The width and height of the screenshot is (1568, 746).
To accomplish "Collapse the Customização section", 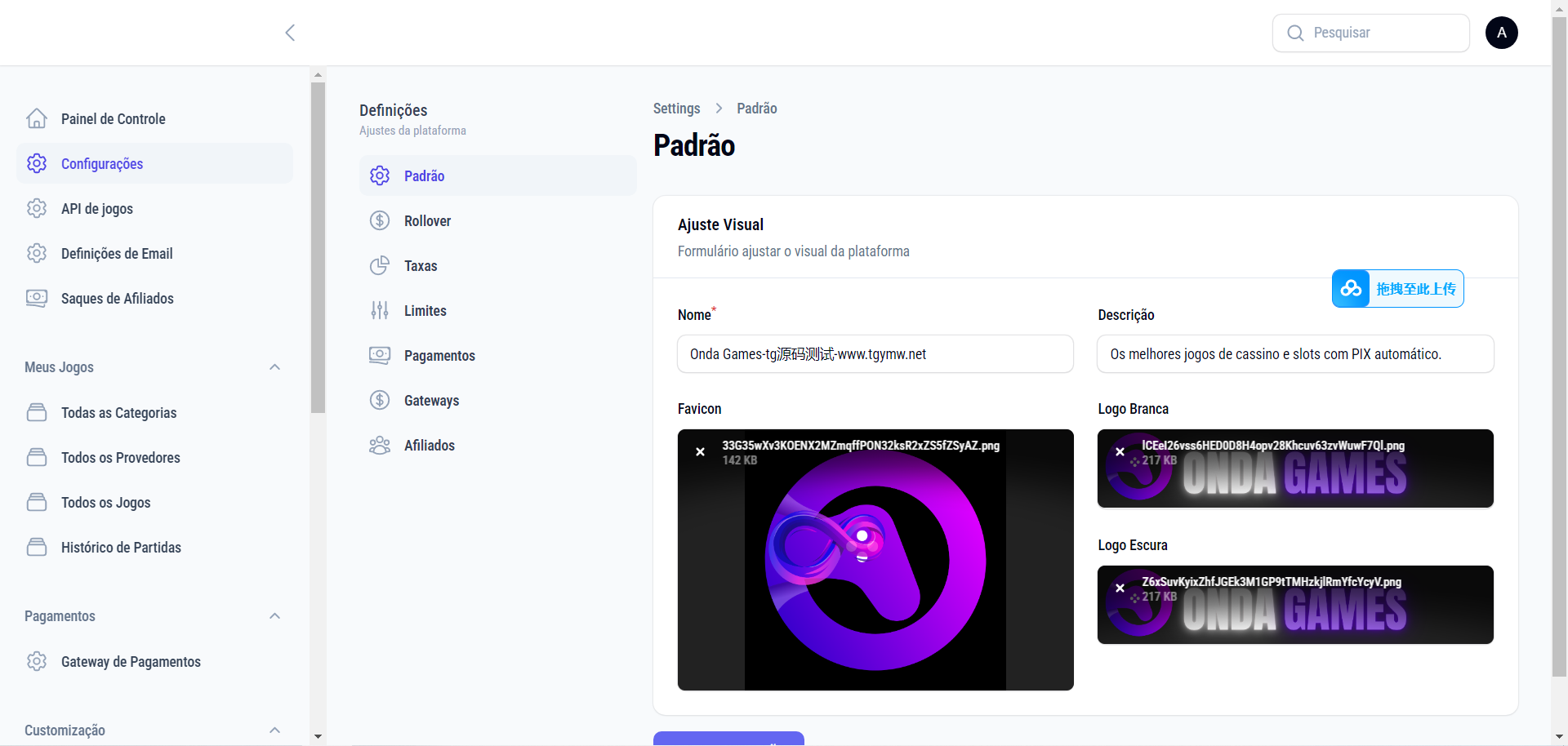I will [x=275, y=730].
